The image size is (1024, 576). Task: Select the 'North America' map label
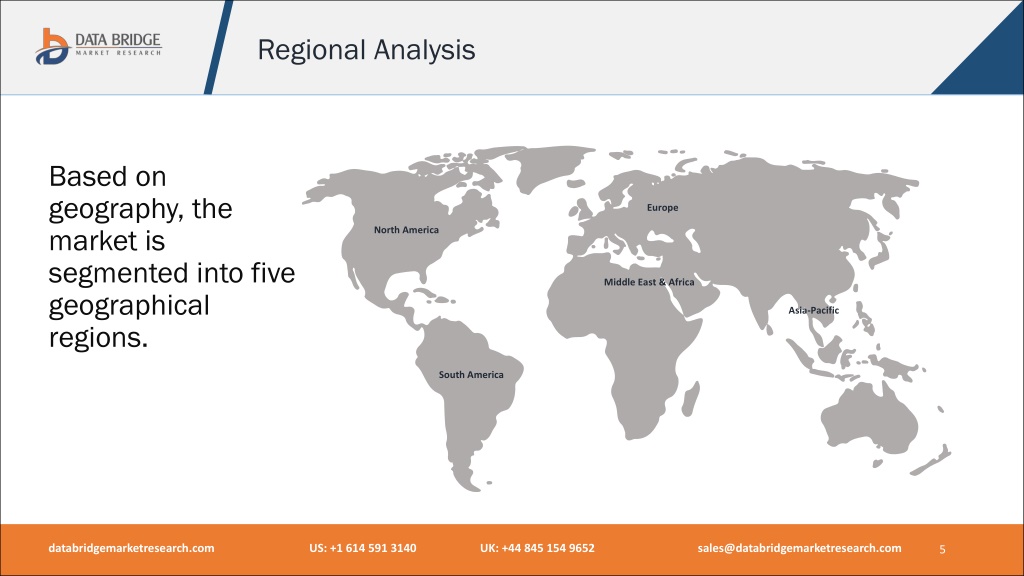(x=406, y=230)
